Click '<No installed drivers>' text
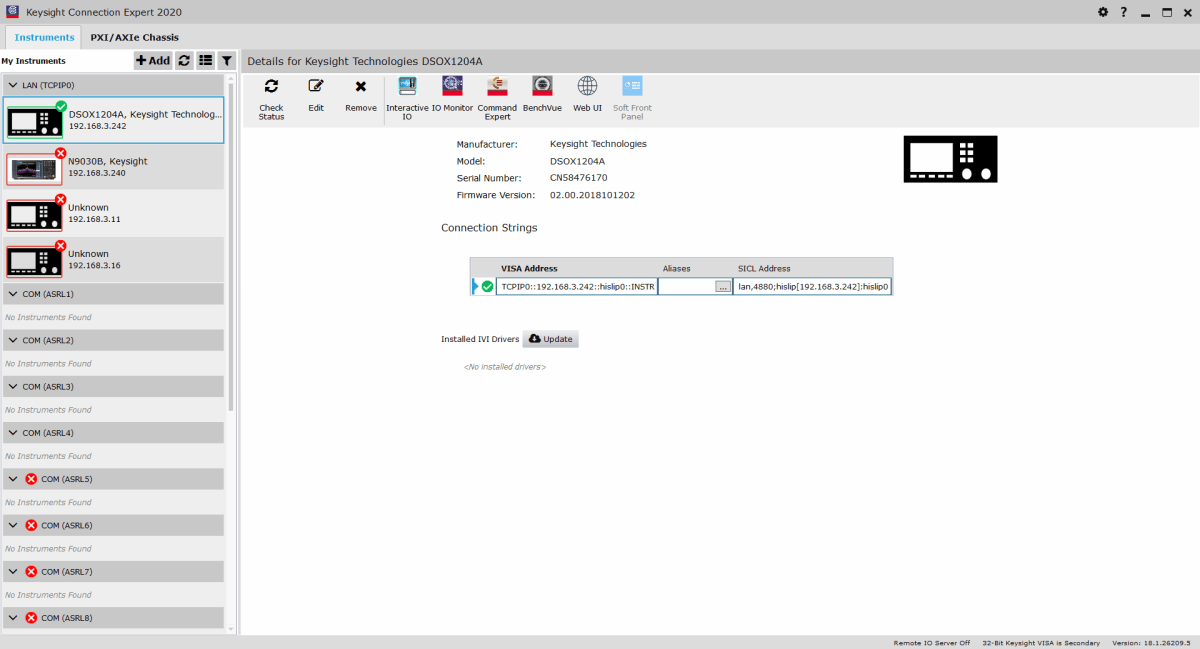 point(504,367)
